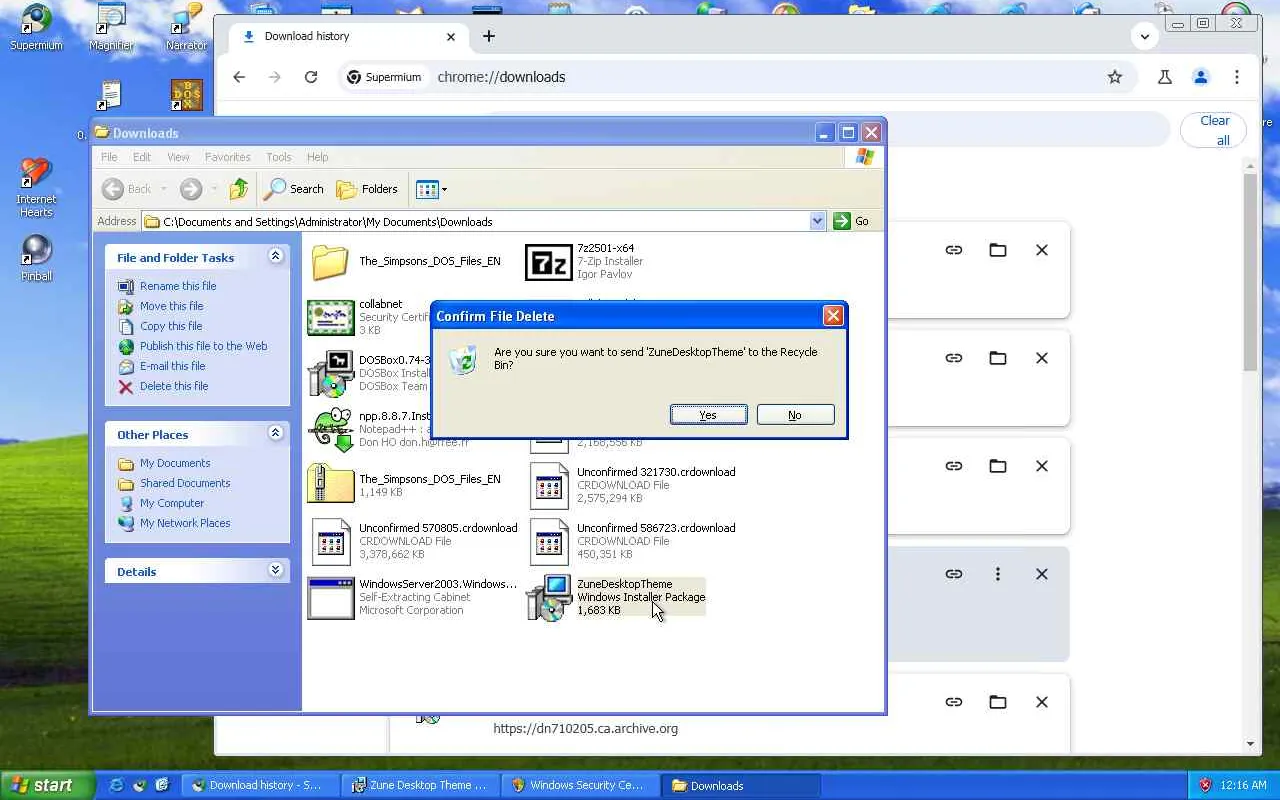
Task: Open the Narrator desktop shortcut
Action: click(x=186, y=28)
